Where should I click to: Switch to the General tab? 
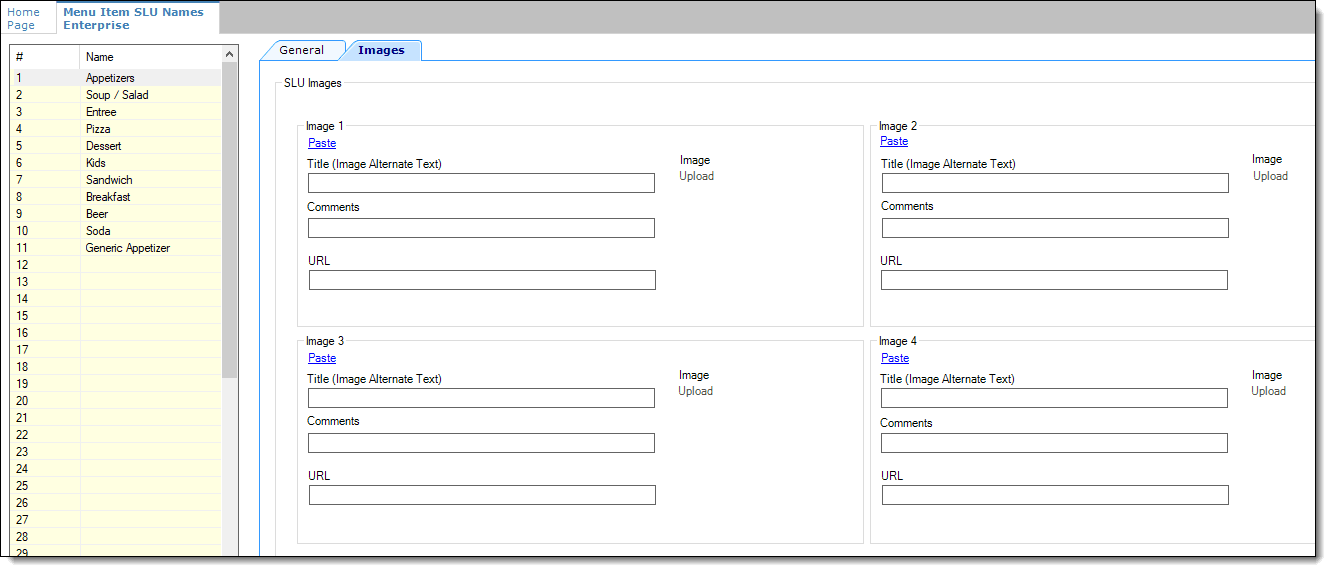pos(301,50)
